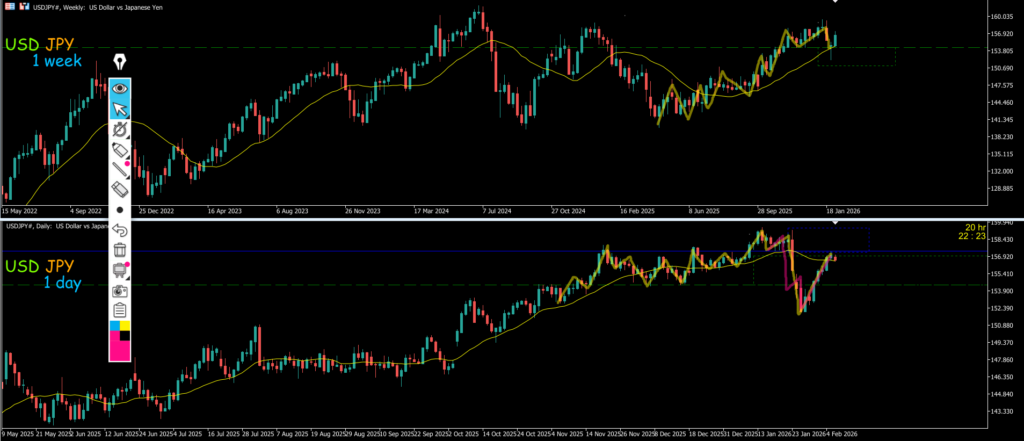The height and width of the screenshot is (441, 1024).
Task: Open the clipboard notes icon
Action: pos(120,309)
